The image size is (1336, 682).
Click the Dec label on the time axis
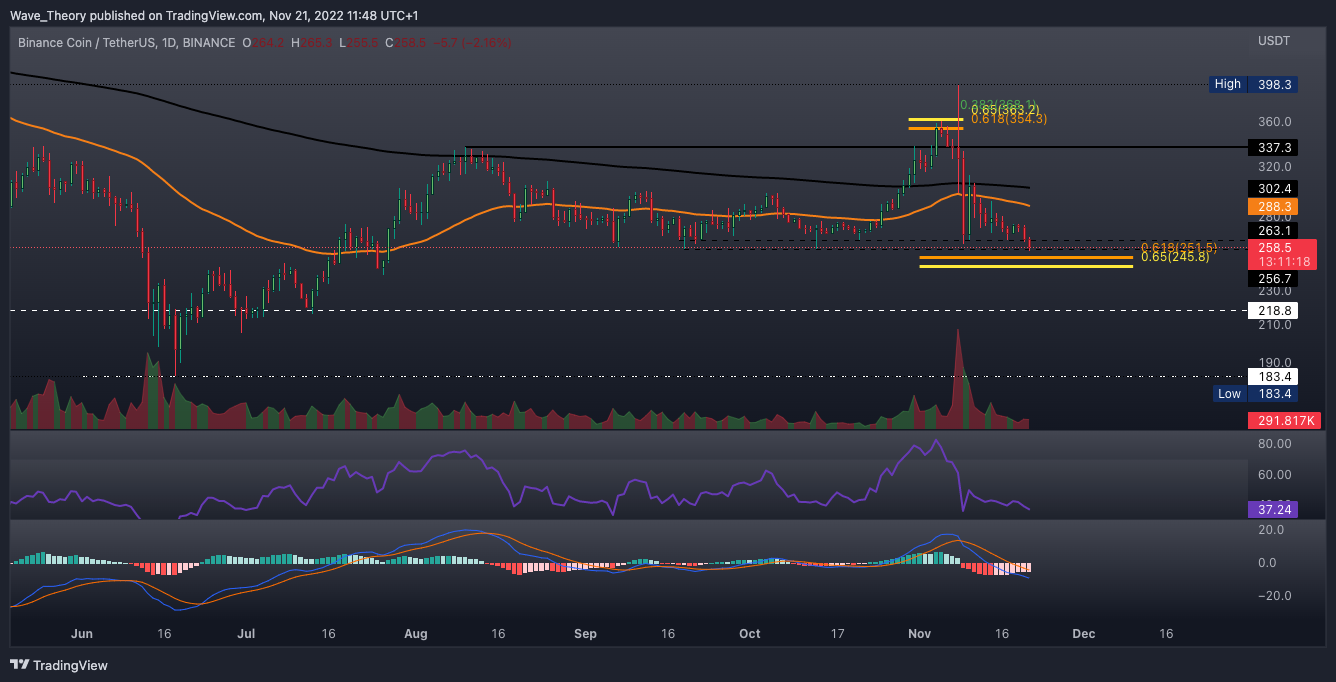(x=1083, y=634)
